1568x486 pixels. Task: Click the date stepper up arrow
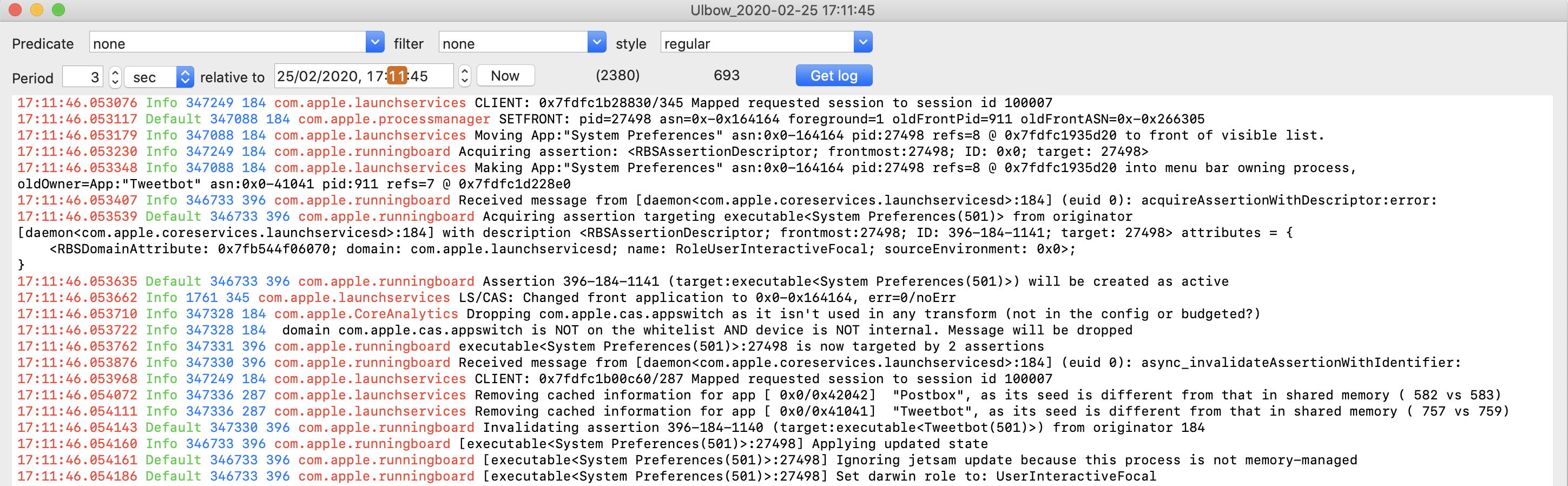click(464, 71)
